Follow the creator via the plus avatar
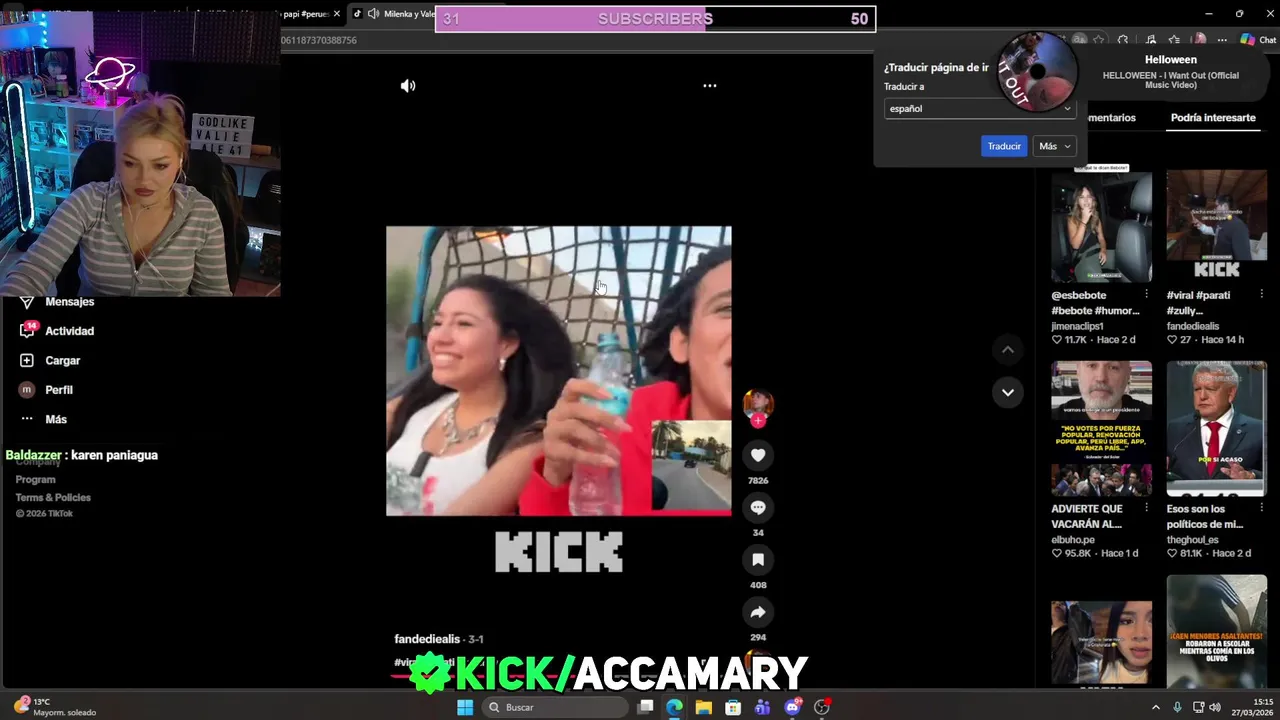 [x=758, y=421]
